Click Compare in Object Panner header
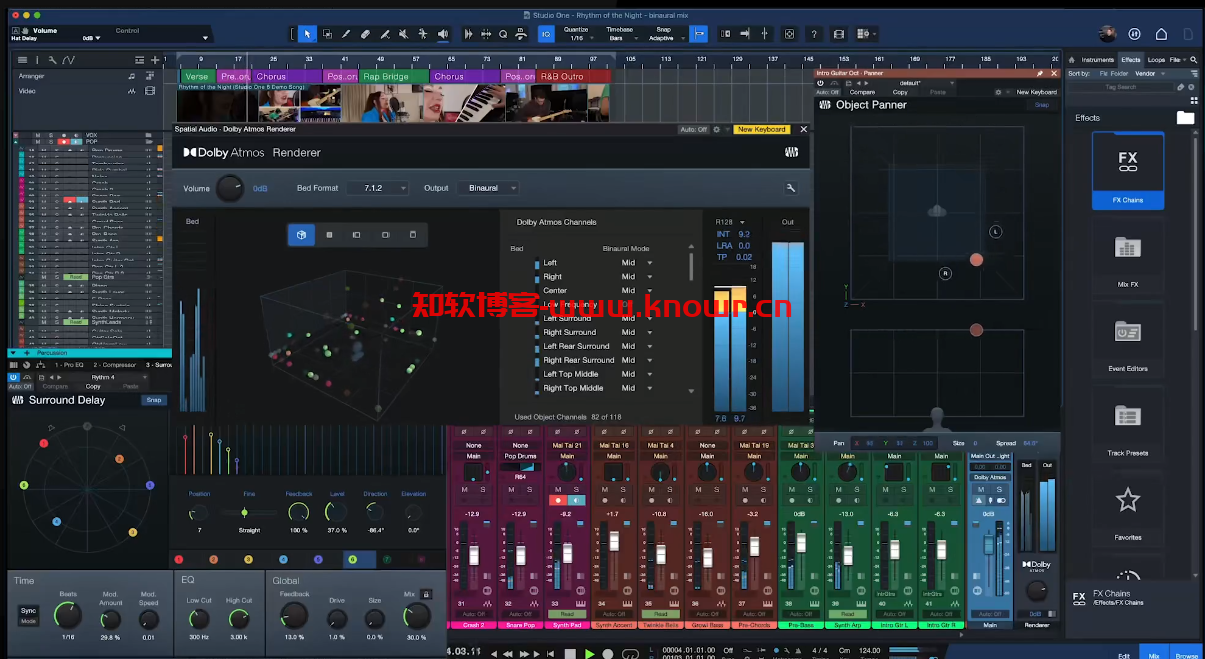This screenshot has width=1205, height=659. (862, 92)
